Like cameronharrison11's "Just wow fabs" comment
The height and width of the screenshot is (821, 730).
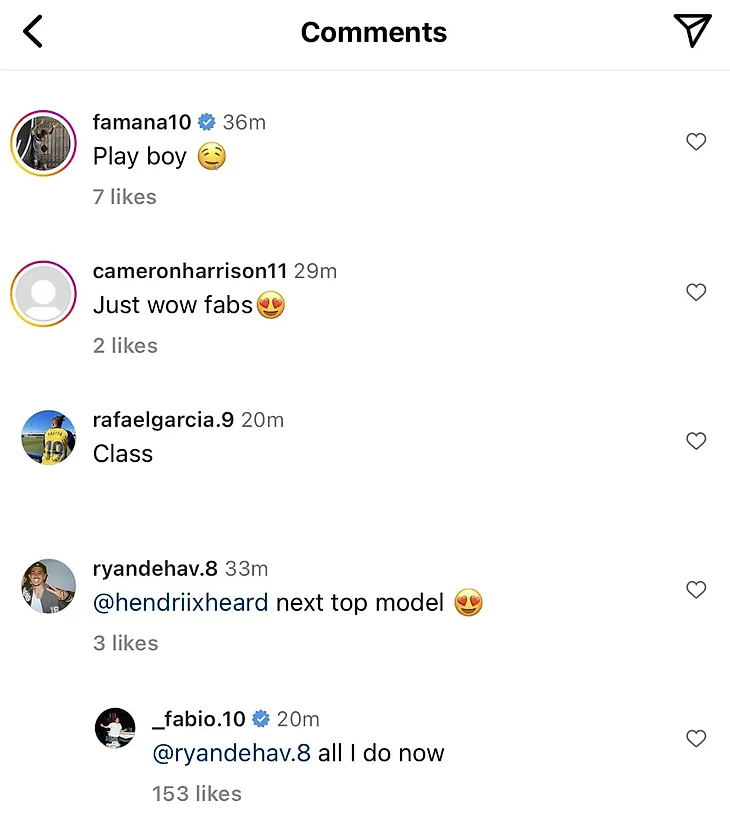696,292
